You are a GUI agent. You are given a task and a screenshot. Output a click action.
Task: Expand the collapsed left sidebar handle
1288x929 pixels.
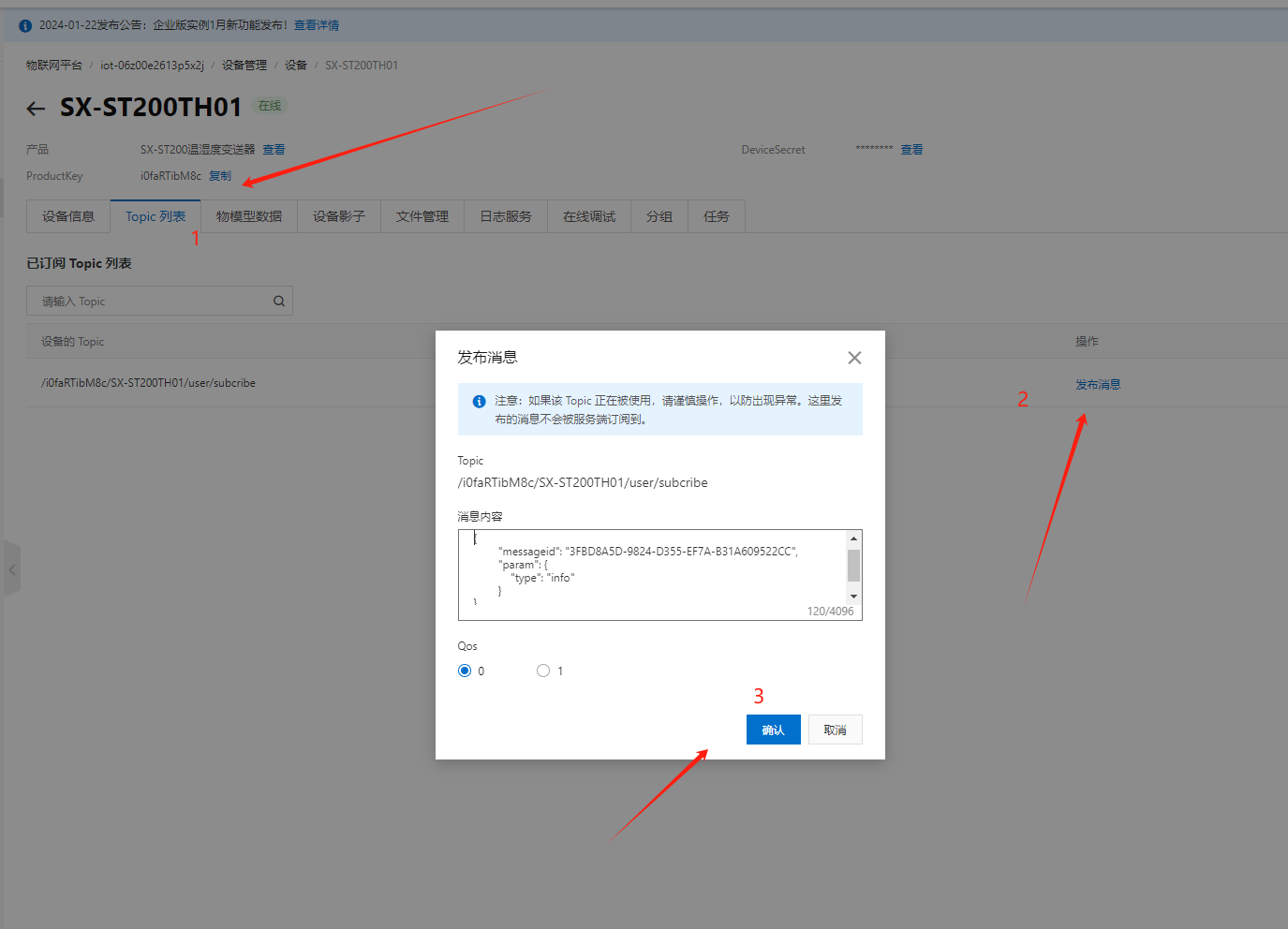(12, 569)
